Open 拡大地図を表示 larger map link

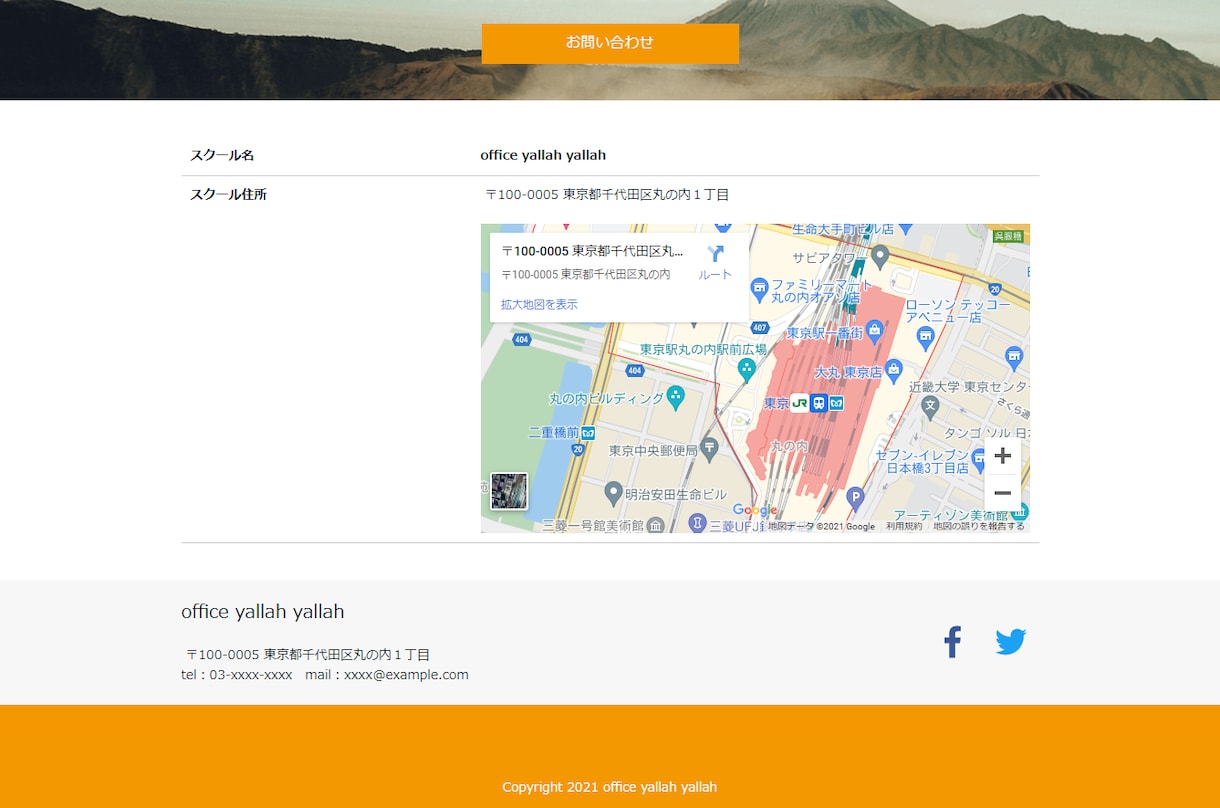tap(539, 304)
